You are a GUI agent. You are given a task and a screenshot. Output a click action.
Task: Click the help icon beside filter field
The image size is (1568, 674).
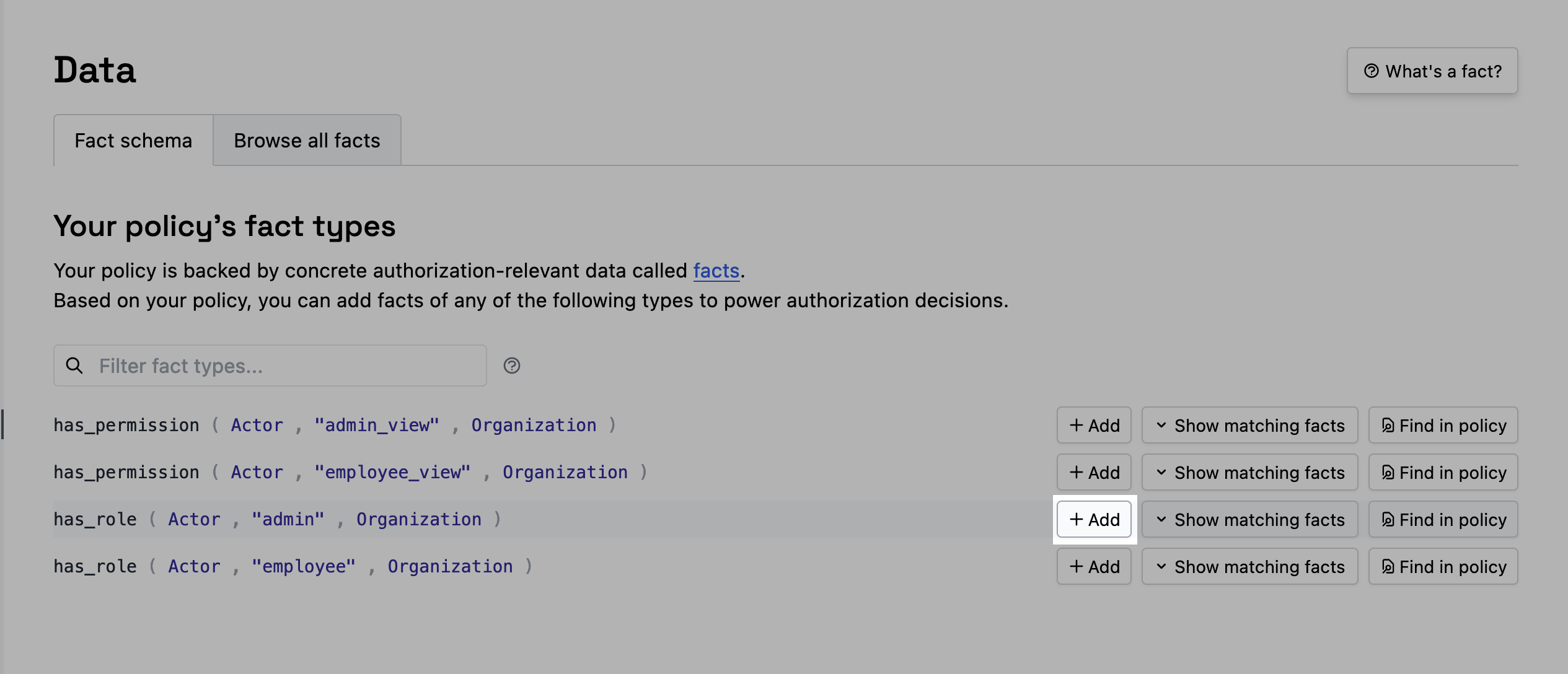pyautogui.click(x=511, y=365)
